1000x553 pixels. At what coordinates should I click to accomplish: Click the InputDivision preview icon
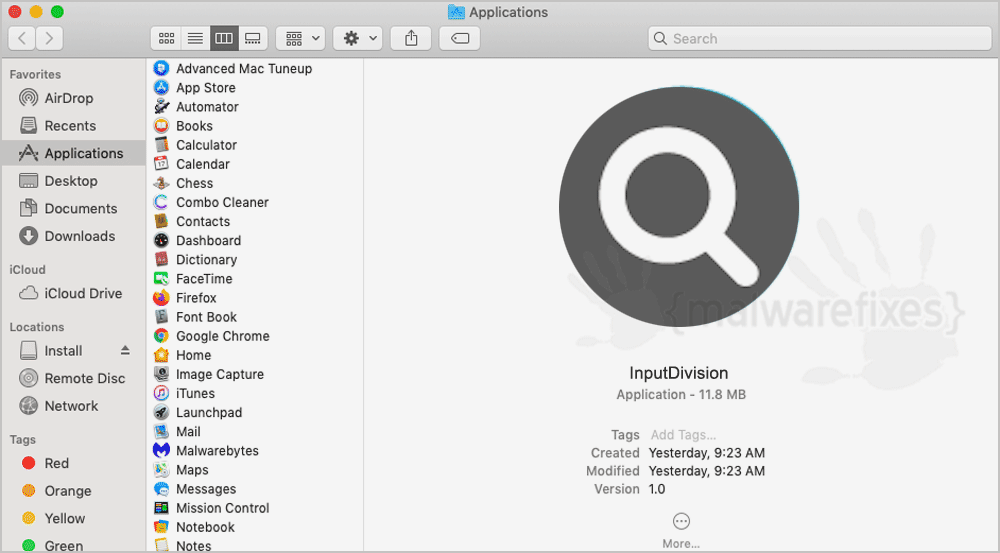679,207
